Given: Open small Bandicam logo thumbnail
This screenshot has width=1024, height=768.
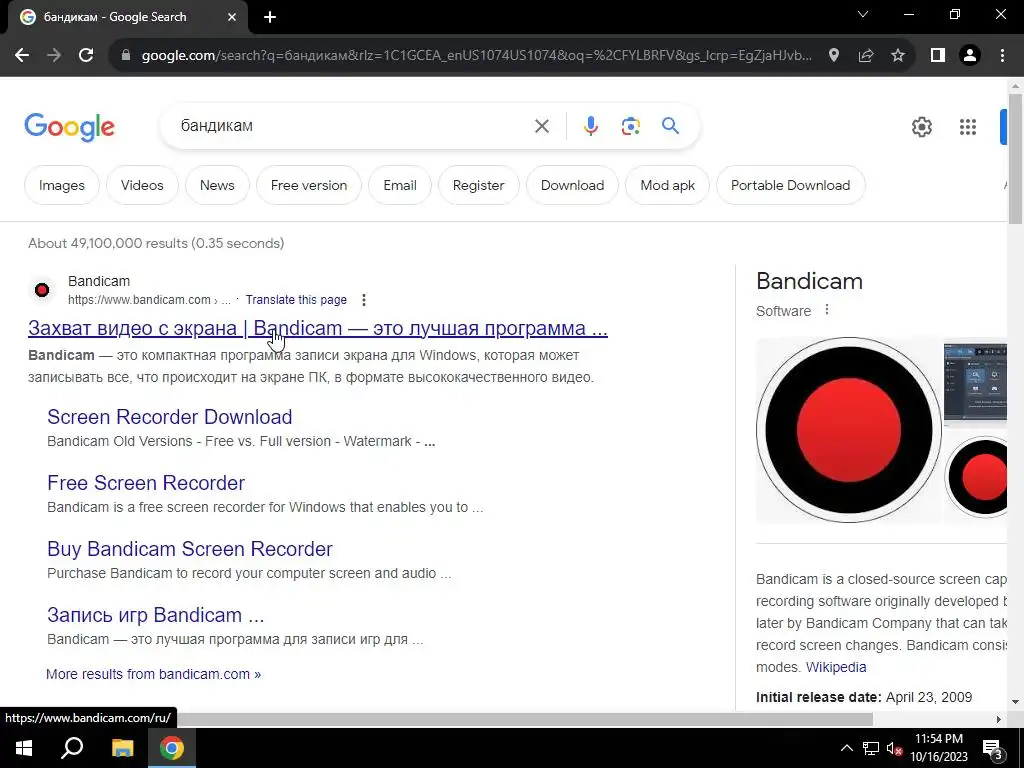Looking at the screenshot, I should (977, 477).
